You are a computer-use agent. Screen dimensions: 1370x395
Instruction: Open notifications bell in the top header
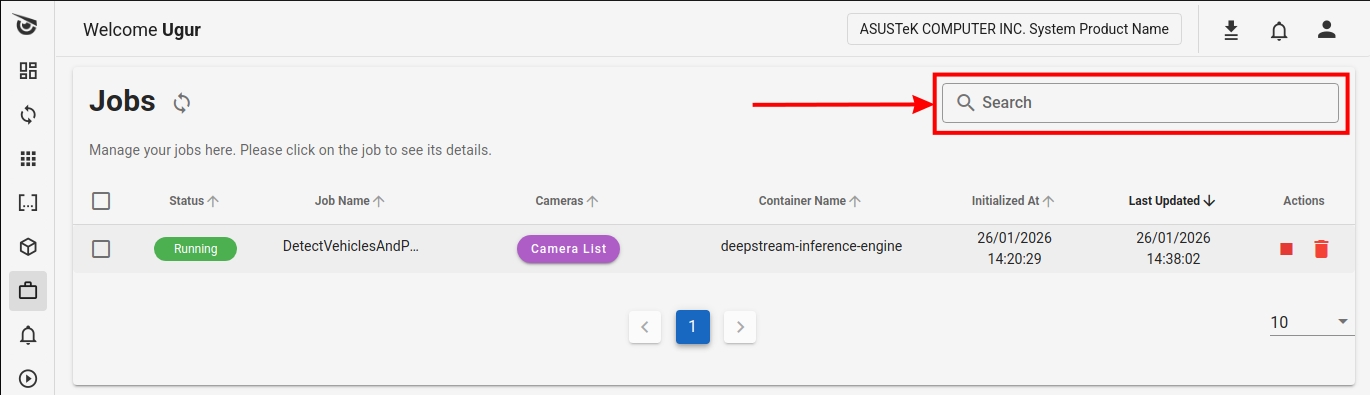pos(1279,30)
